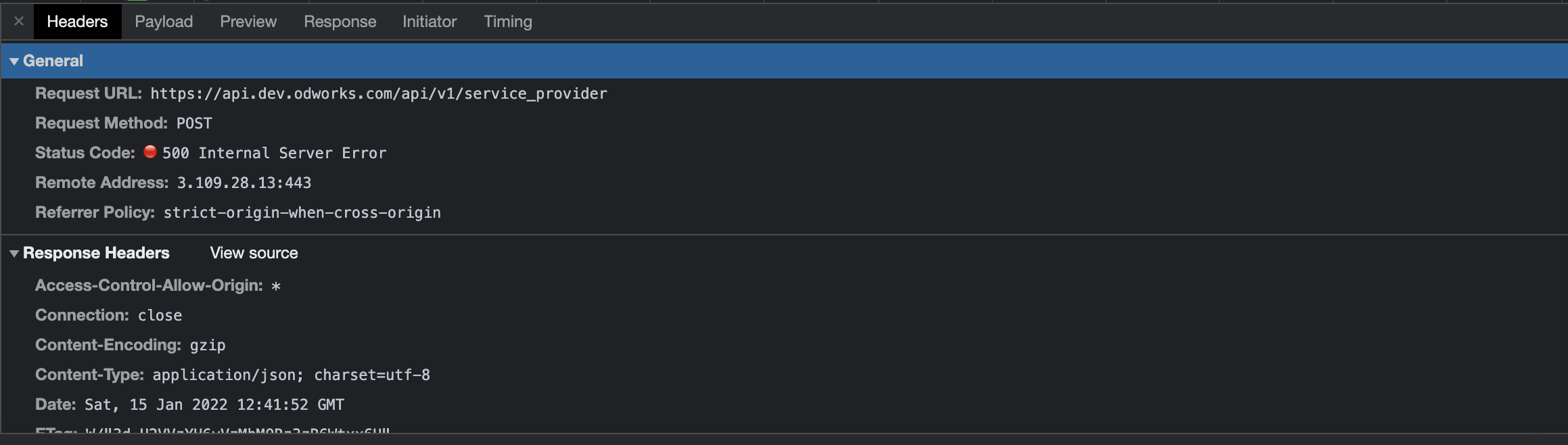
Task: Click View source for response headers
Action: point(254,253)
